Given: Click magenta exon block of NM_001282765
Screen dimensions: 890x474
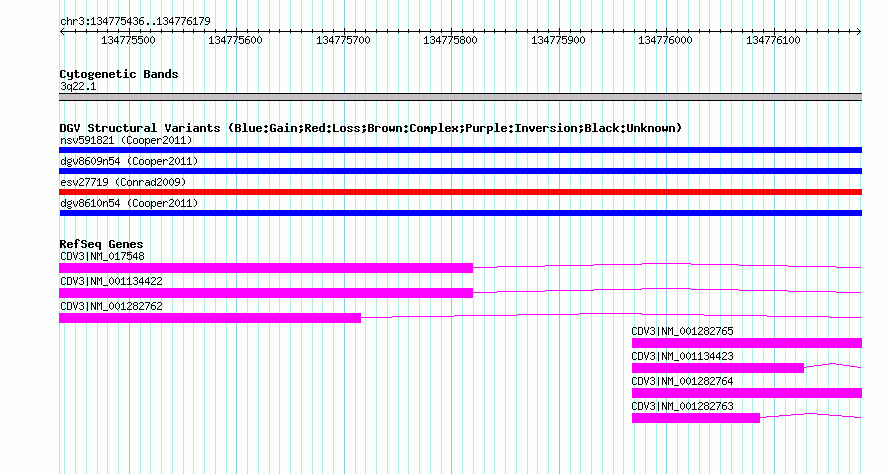Looking at the screenshot, I should point(747,343).
